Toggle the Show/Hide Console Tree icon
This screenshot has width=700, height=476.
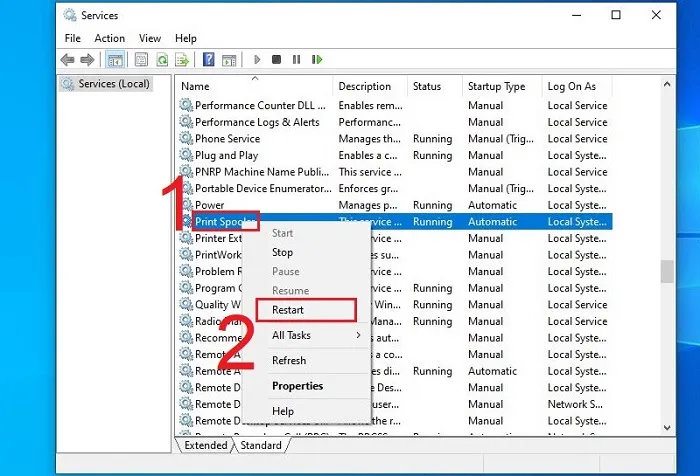tap(114, 60)
